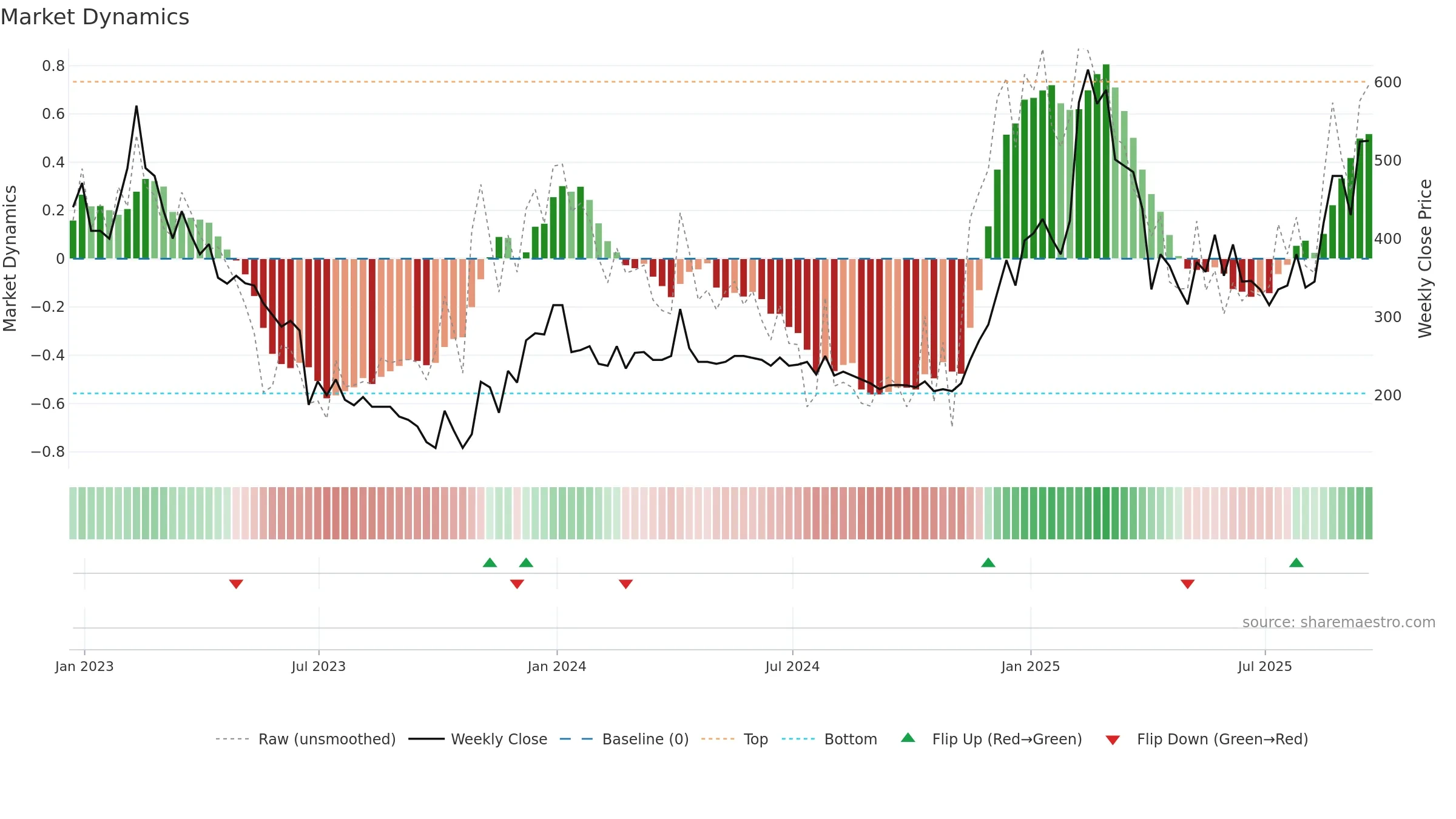Viewport: 1456px width, 819px height.
Task: Click the Jul 2024 x-axis label
Action: click(x=792, y=666)
